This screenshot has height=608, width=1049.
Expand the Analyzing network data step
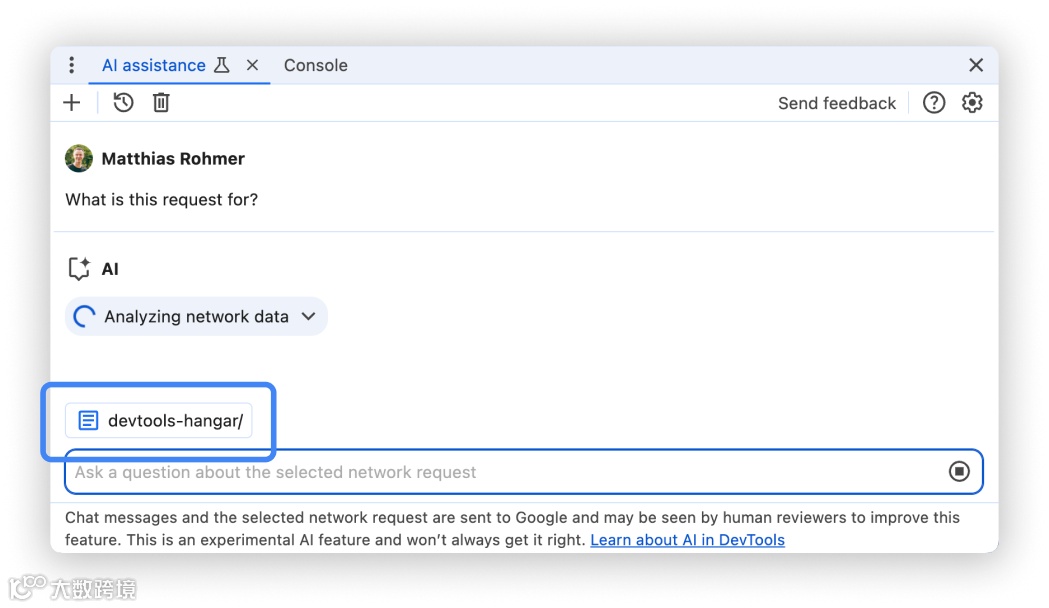tap(196, 316)
